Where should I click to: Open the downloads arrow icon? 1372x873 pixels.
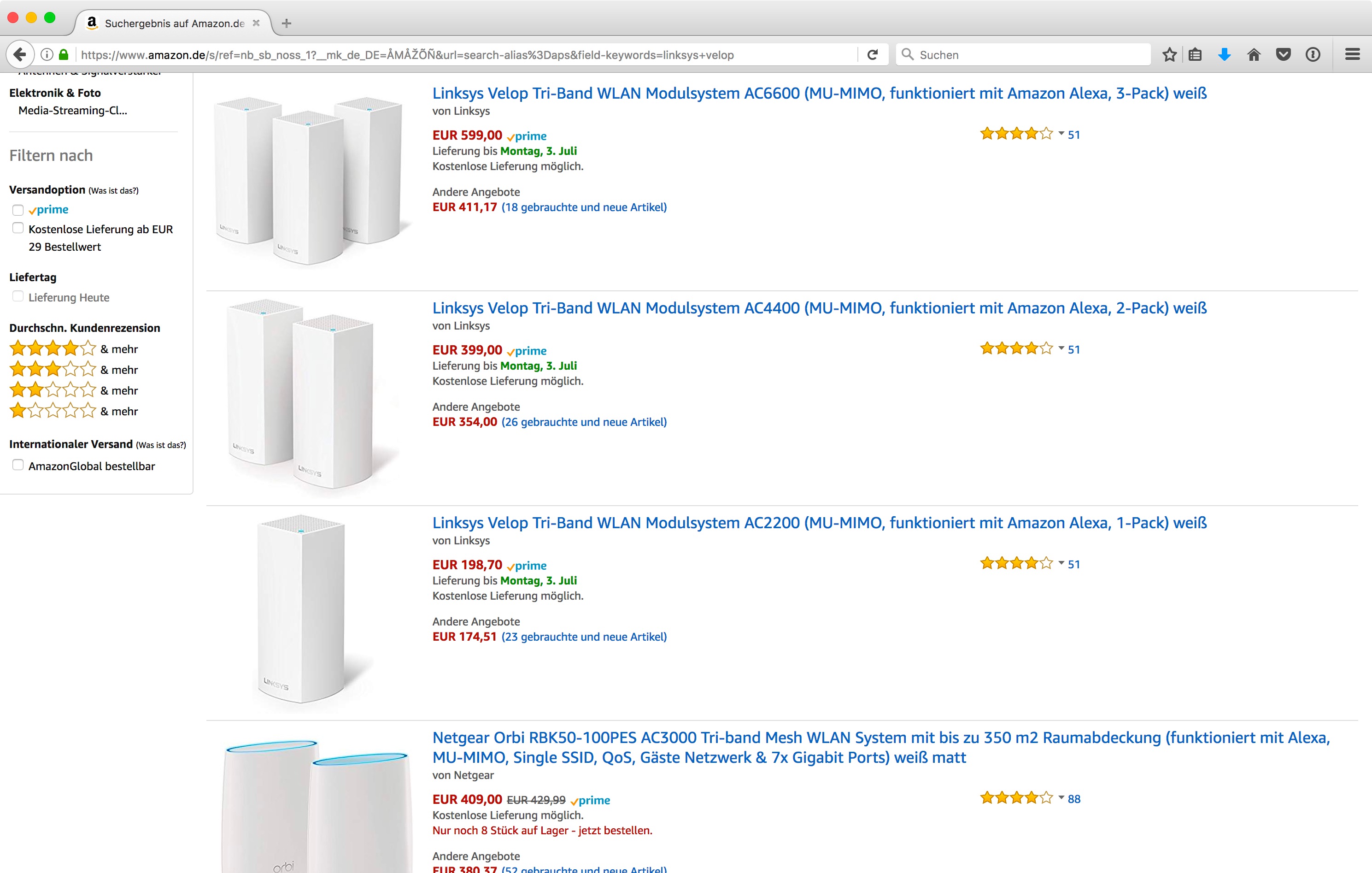pyautogui.click(x=1224, y=55)
